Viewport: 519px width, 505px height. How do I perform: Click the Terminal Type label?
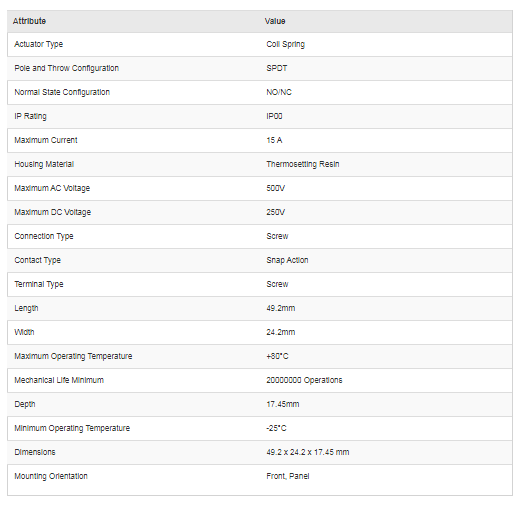pos(39,284)
